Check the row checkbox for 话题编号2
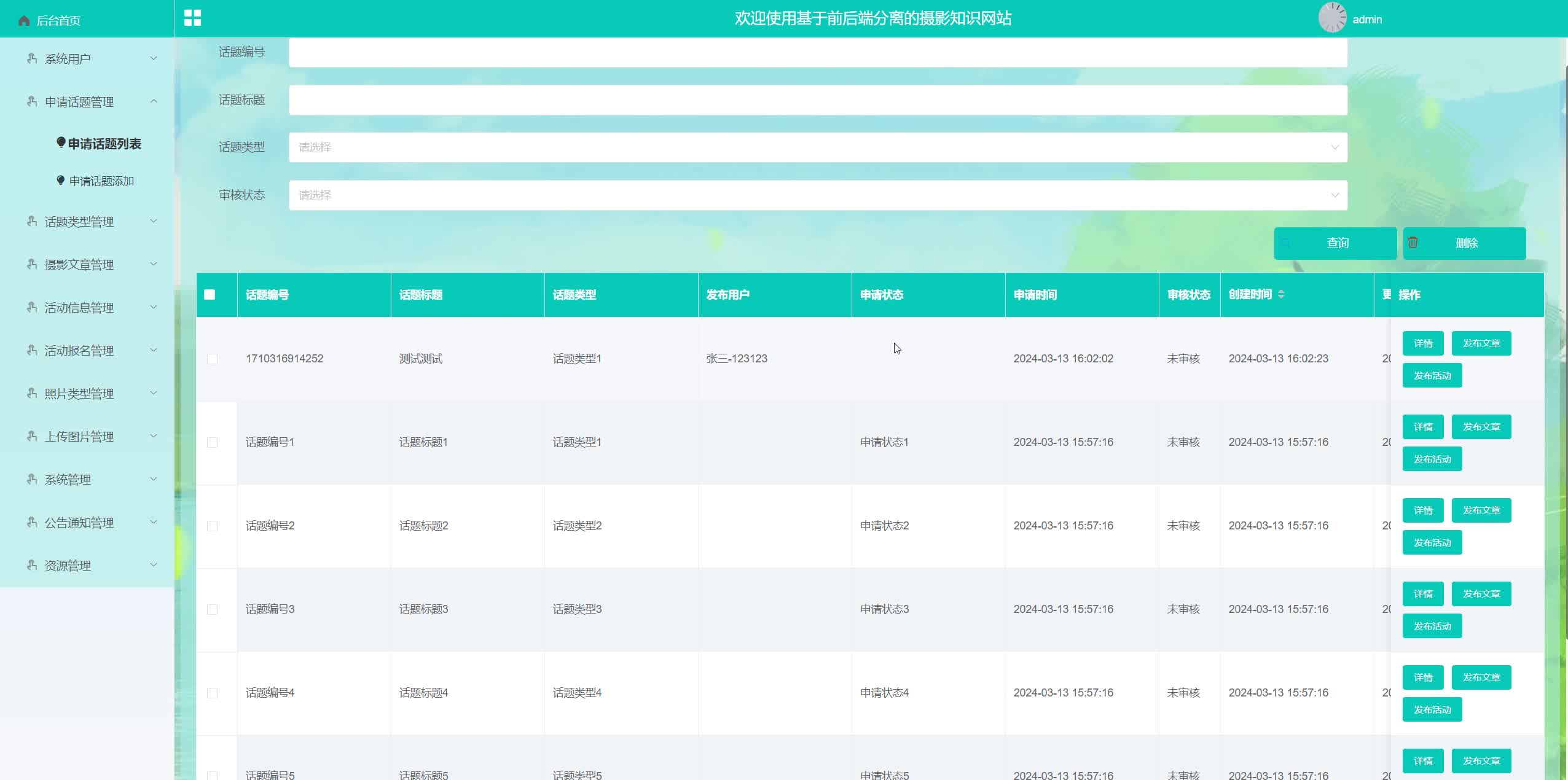The image size is (1568, 780). point(213,526)
